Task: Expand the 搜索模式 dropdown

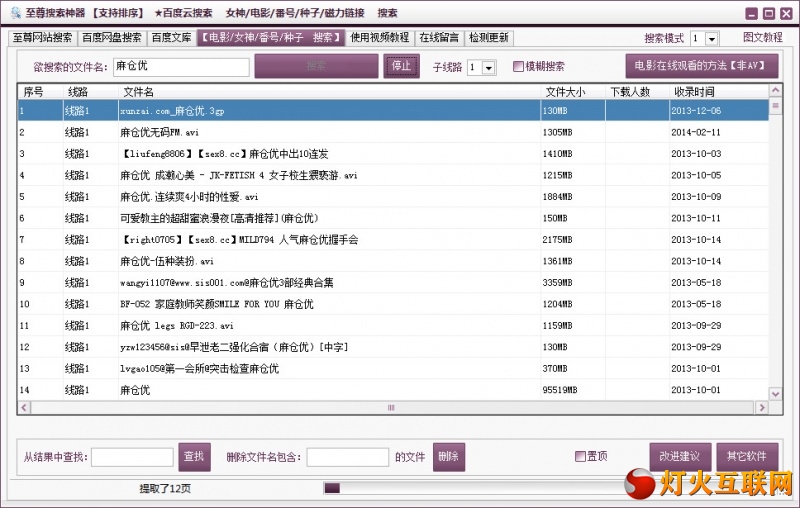Action: (x=712, y=38)
